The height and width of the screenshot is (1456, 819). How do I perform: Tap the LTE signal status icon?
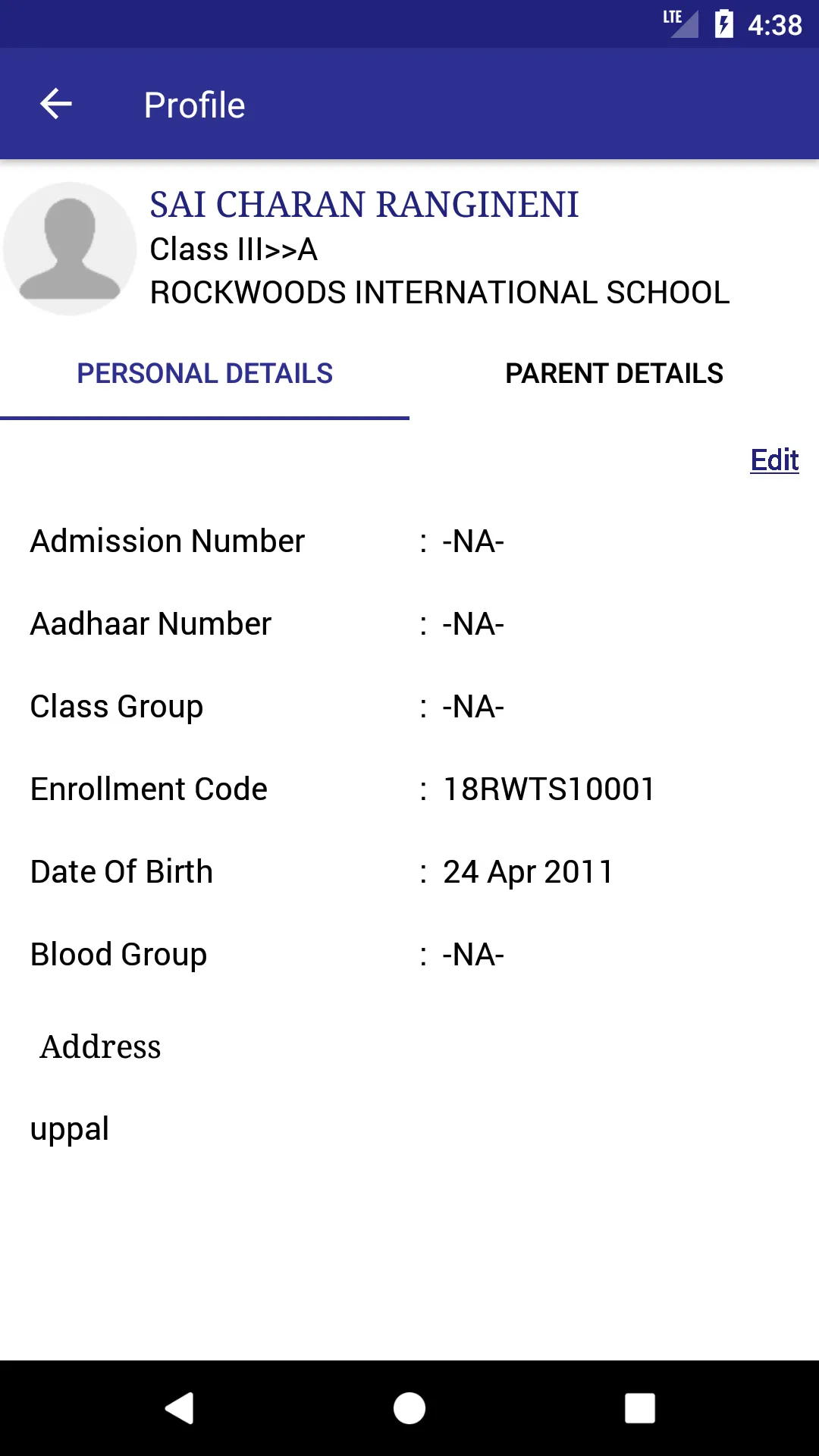pyautogui.click(x=680, y=23)
